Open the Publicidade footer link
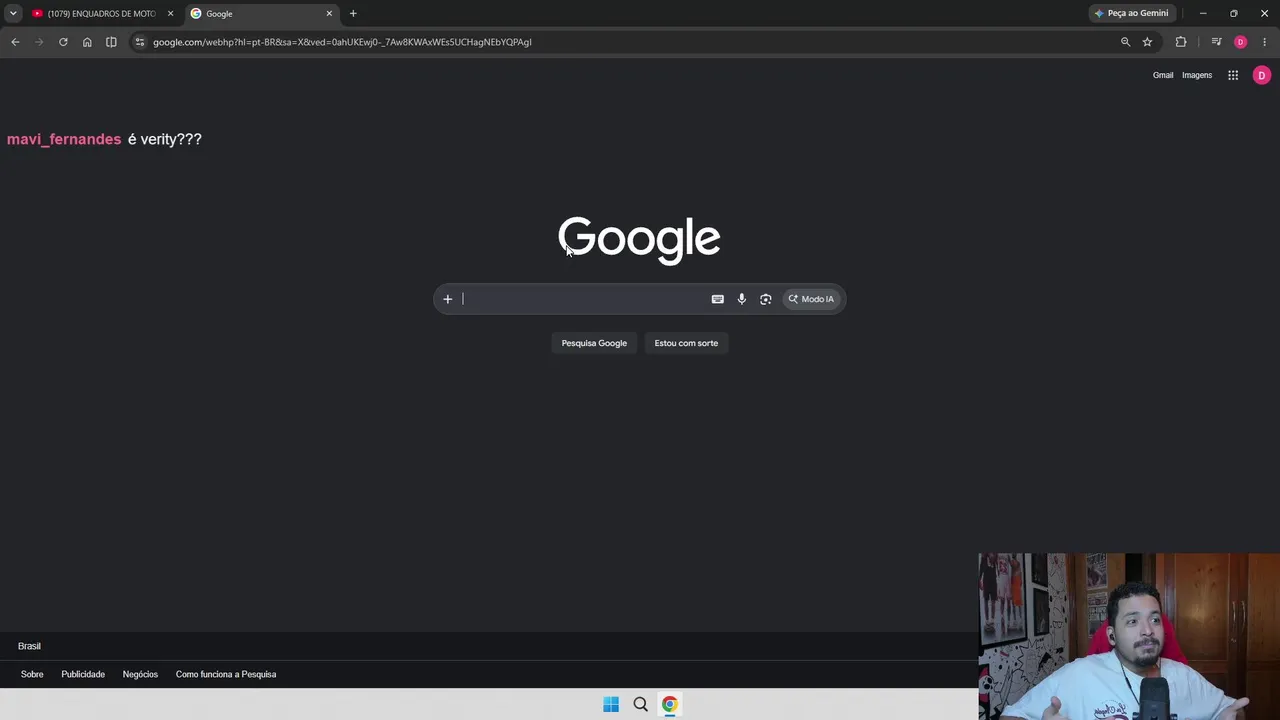 click(x=83, y=674)
